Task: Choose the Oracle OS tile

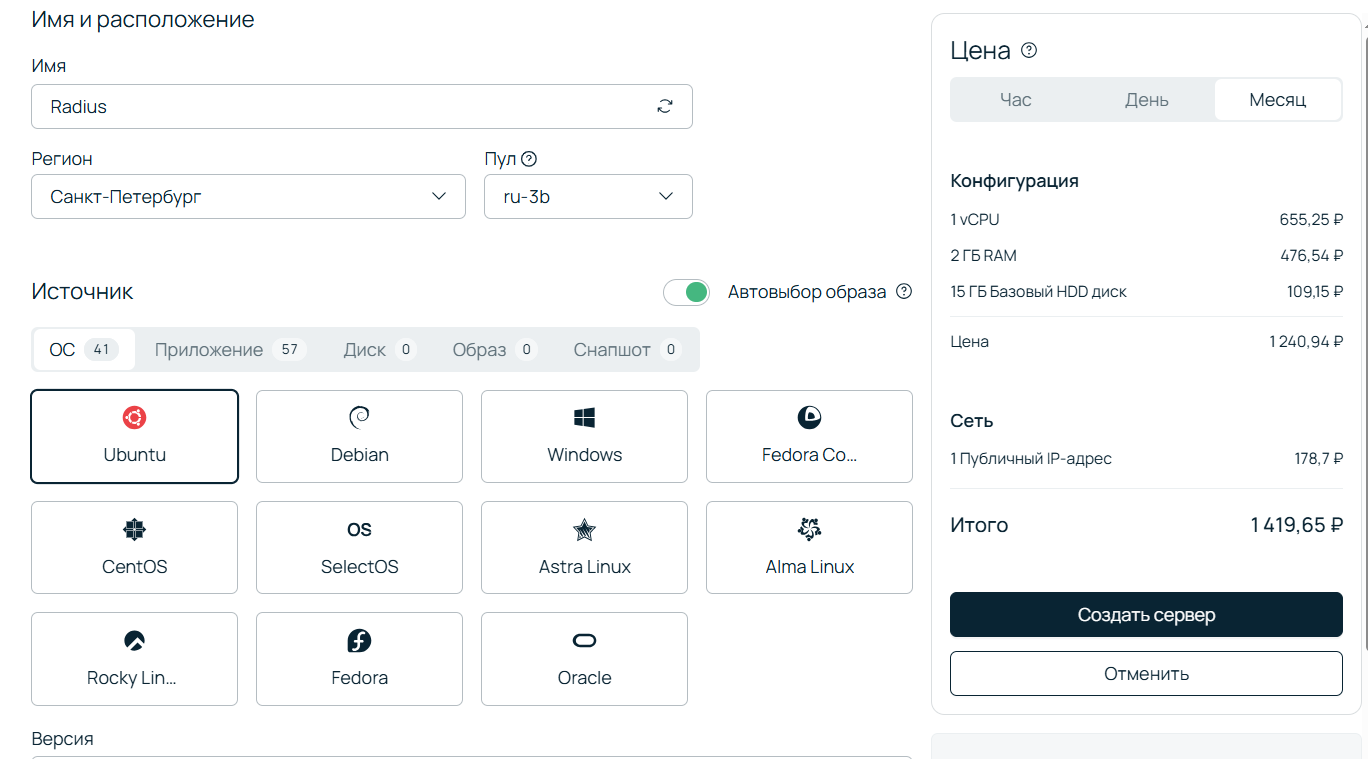Action: tap(584, 659)
